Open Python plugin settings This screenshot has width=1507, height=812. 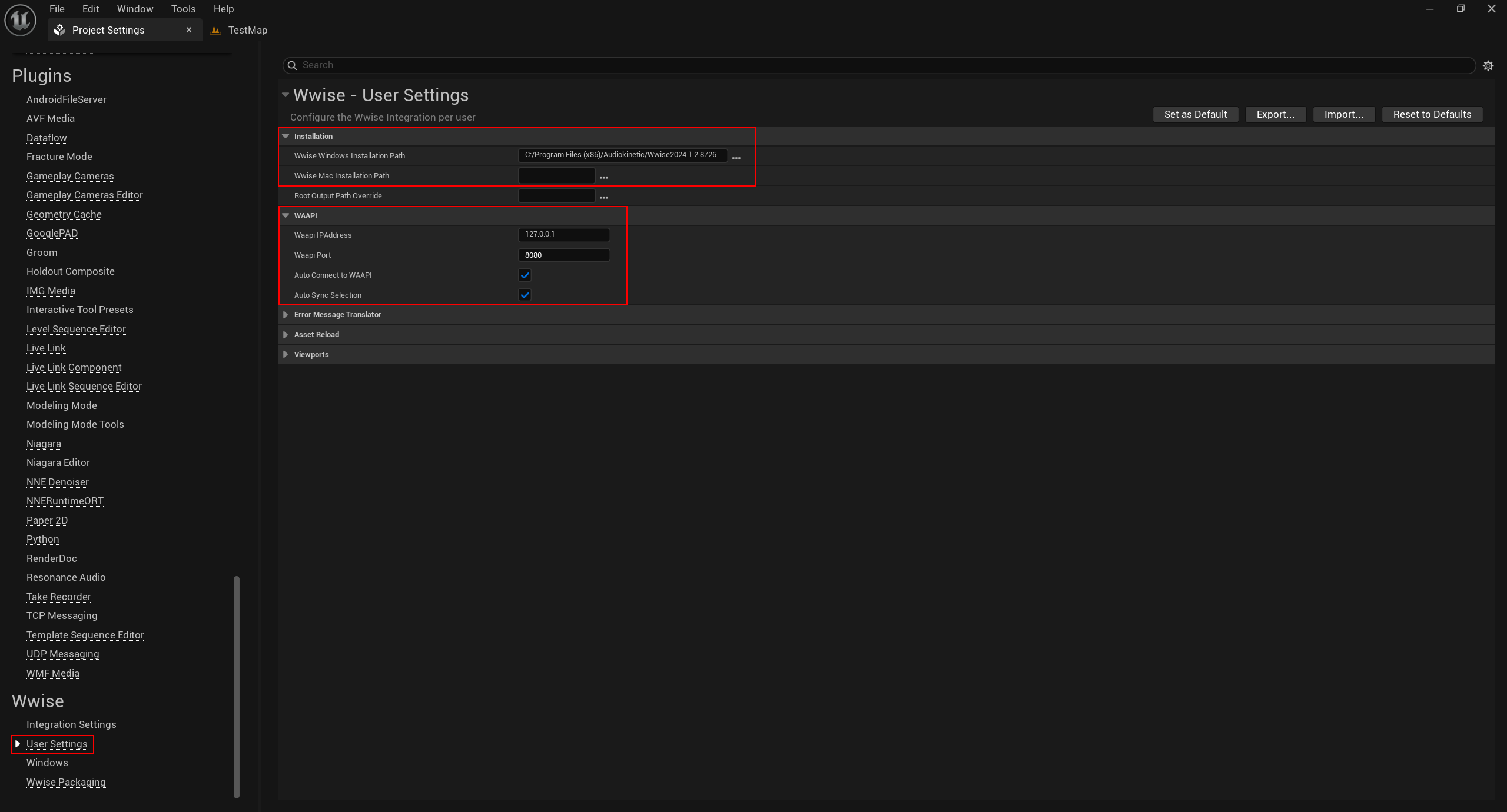coord(42,539)
